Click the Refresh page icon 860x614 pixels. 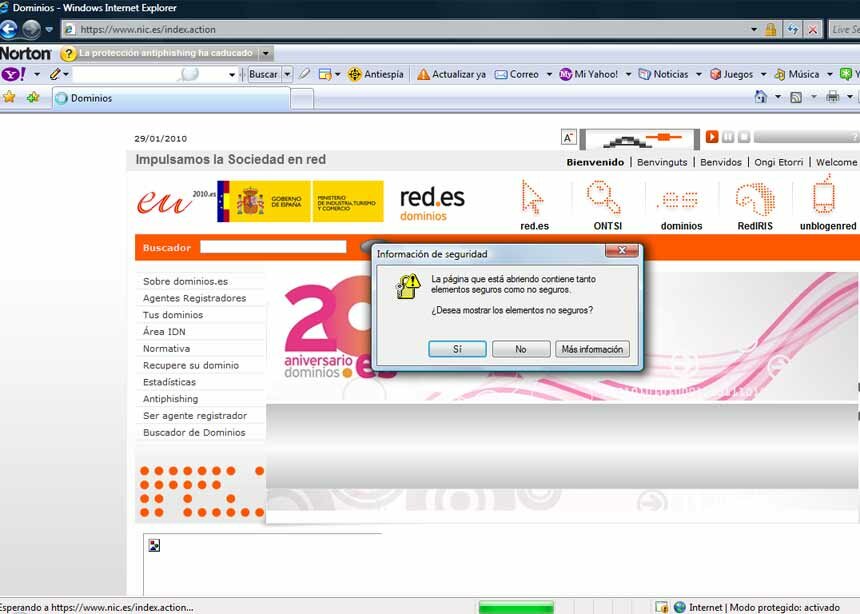792,30
